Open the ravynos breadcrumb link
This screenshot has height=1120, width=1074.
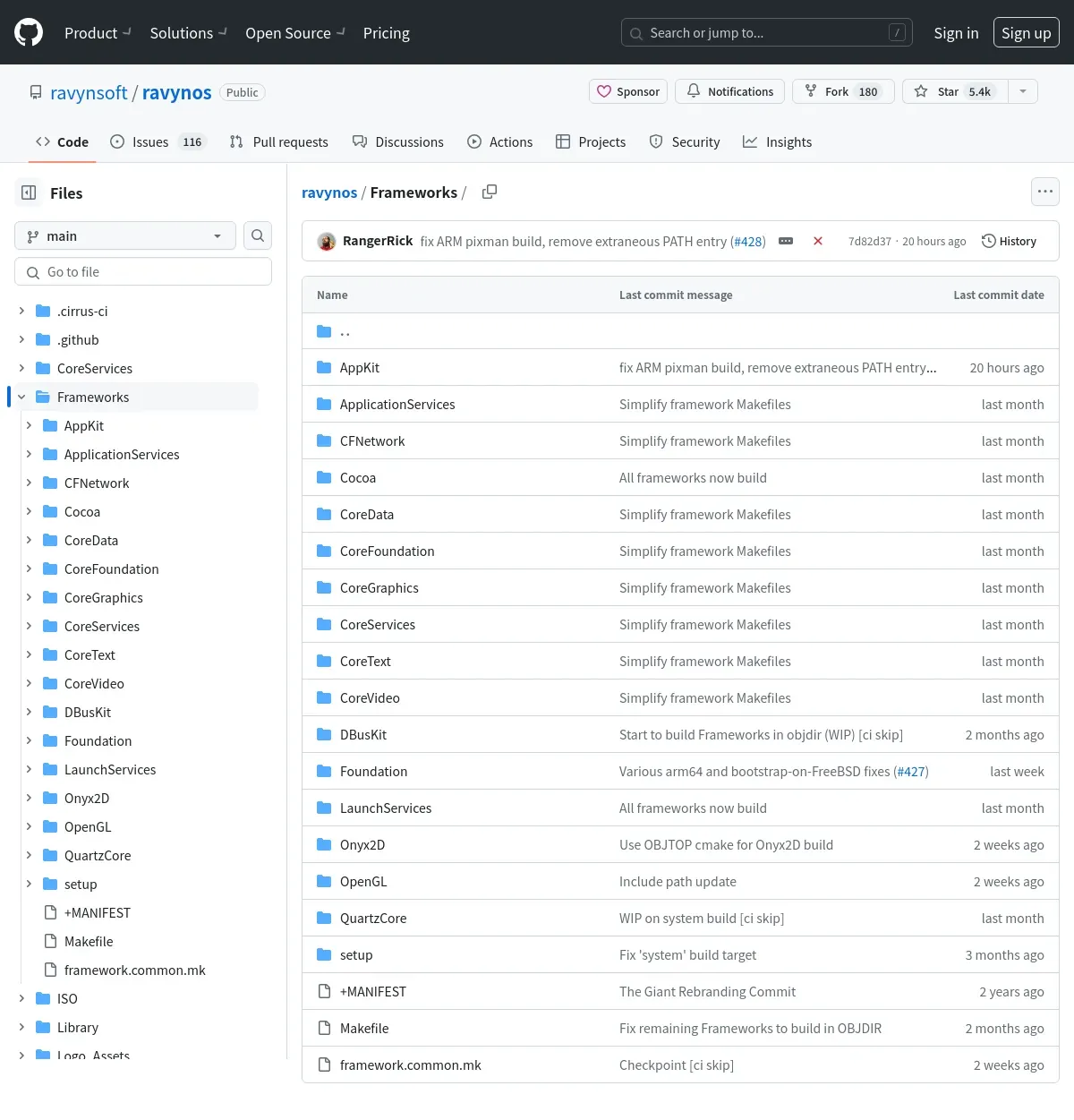329,192
